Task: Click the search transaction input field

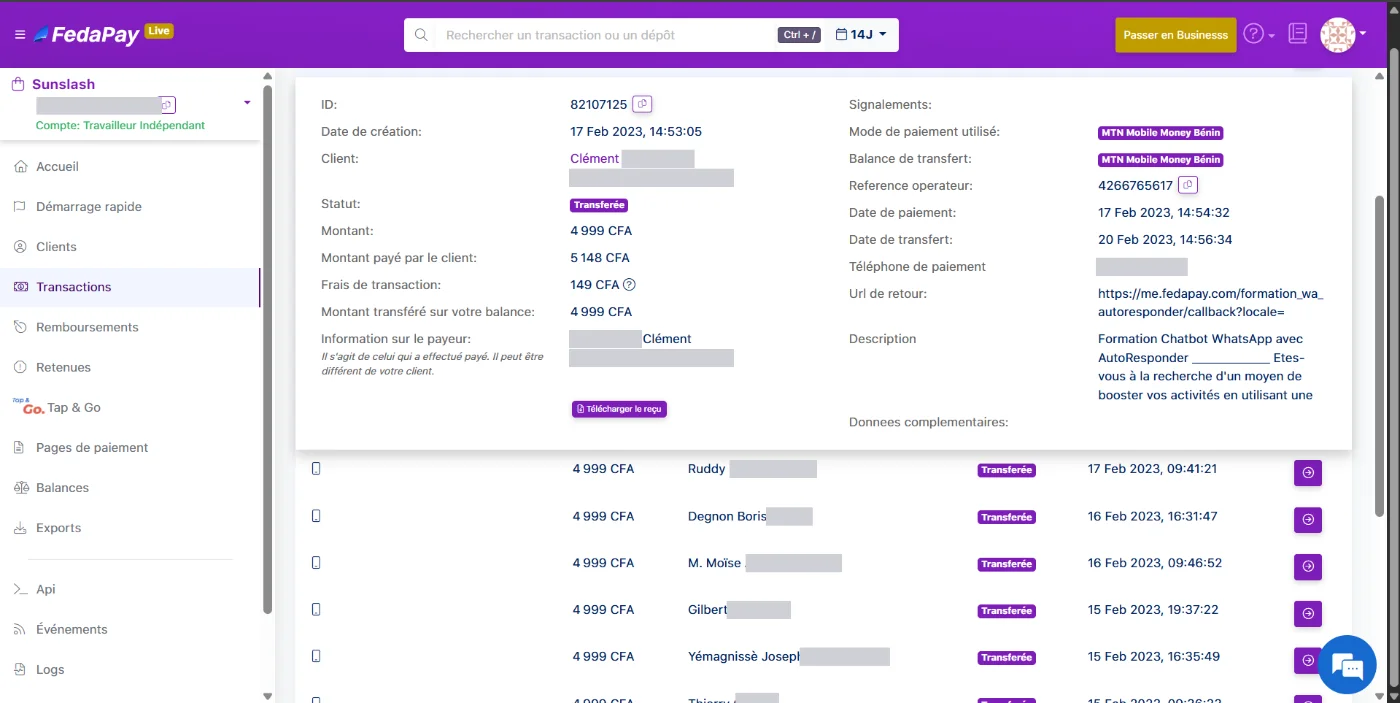Action: (x=605, y=35)
